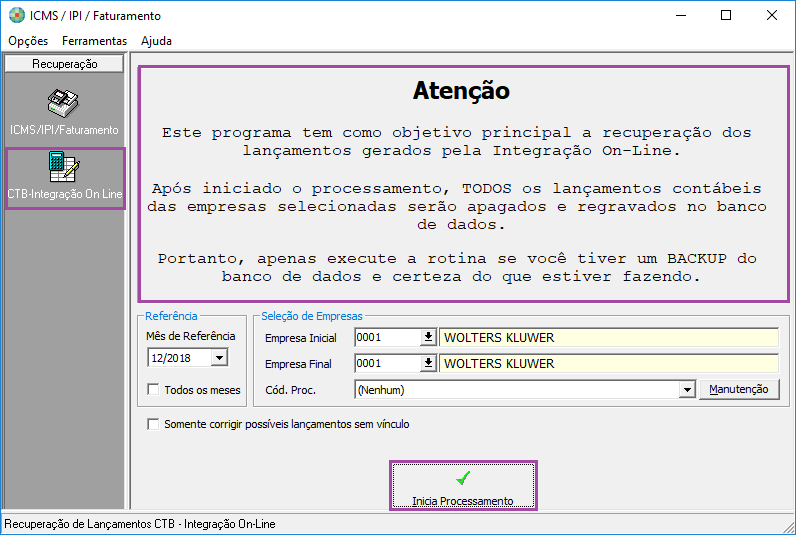Click the Recuperação panel header
796x535 pixels.
pos(64,64)
